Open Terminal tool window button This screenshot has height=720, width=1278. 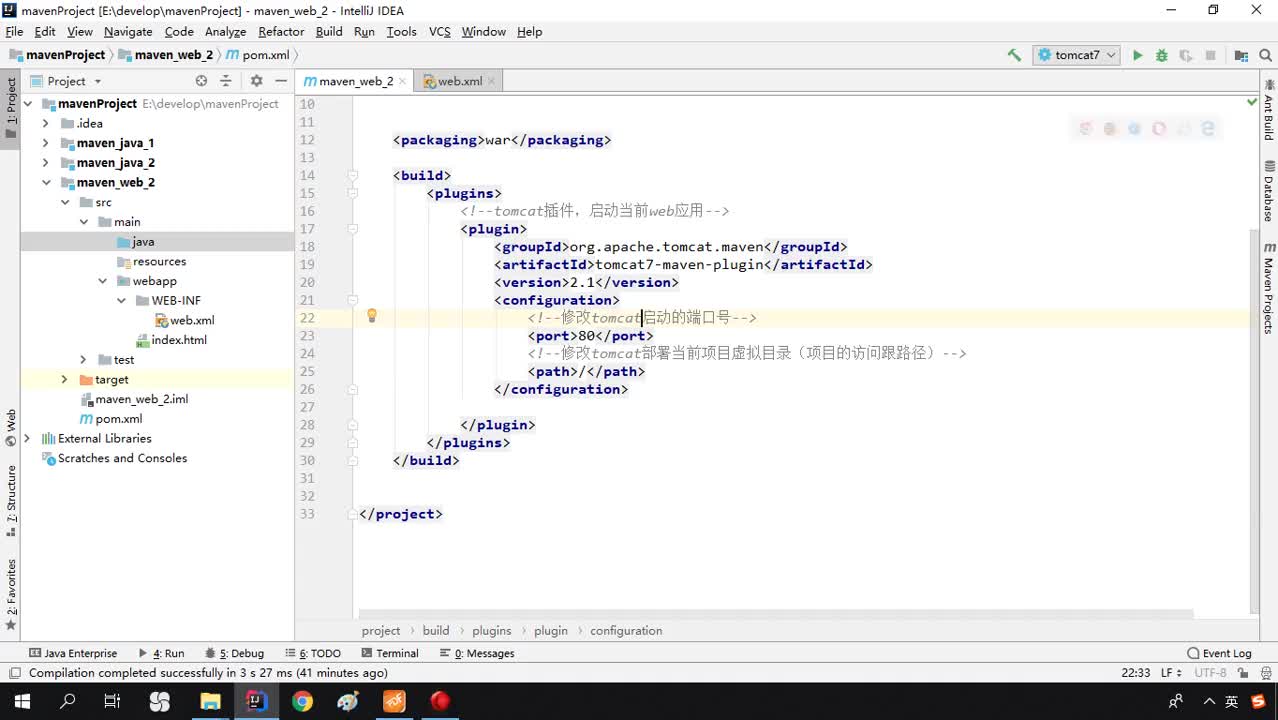click(389, 653)
